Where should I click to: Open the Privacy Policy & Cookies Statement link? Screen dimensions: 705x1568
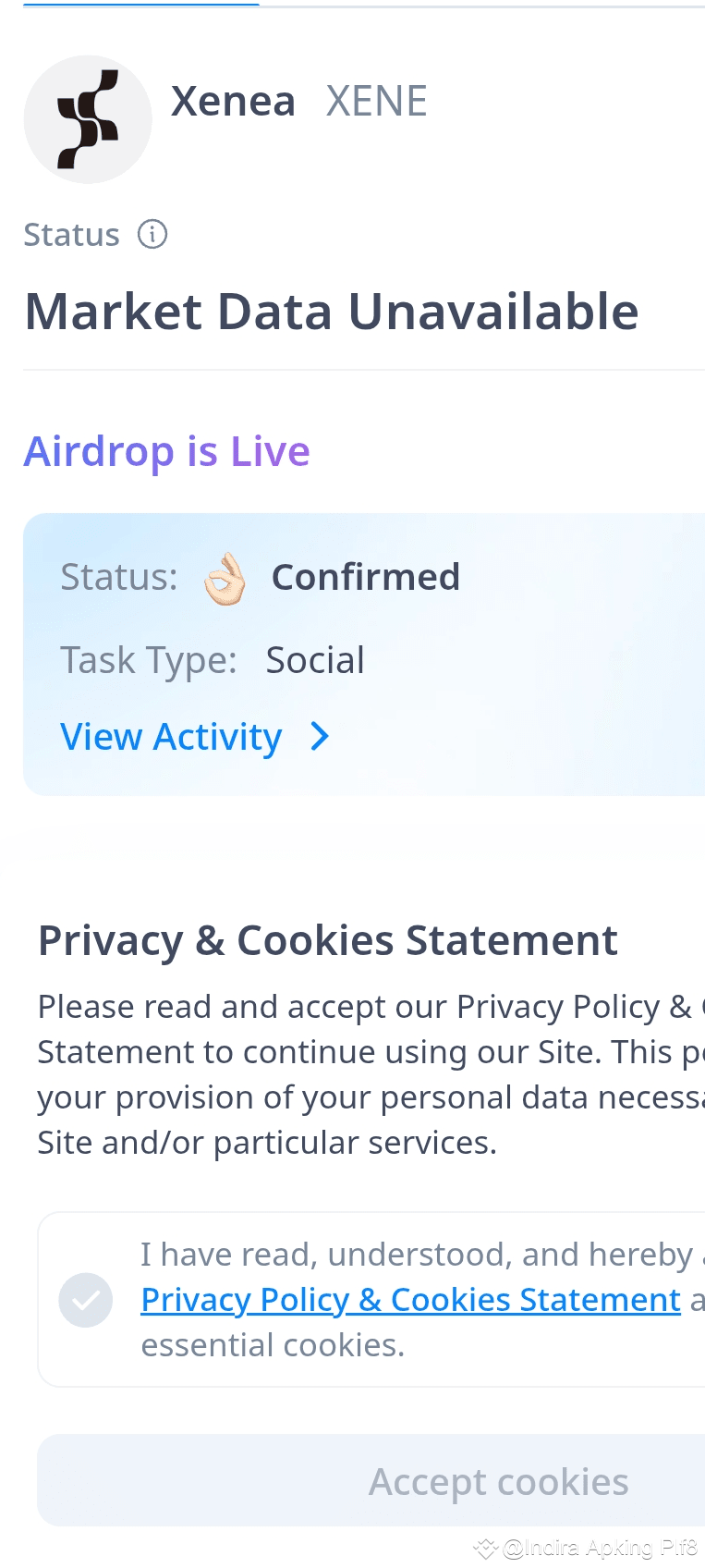click(x=409, y=1299)
